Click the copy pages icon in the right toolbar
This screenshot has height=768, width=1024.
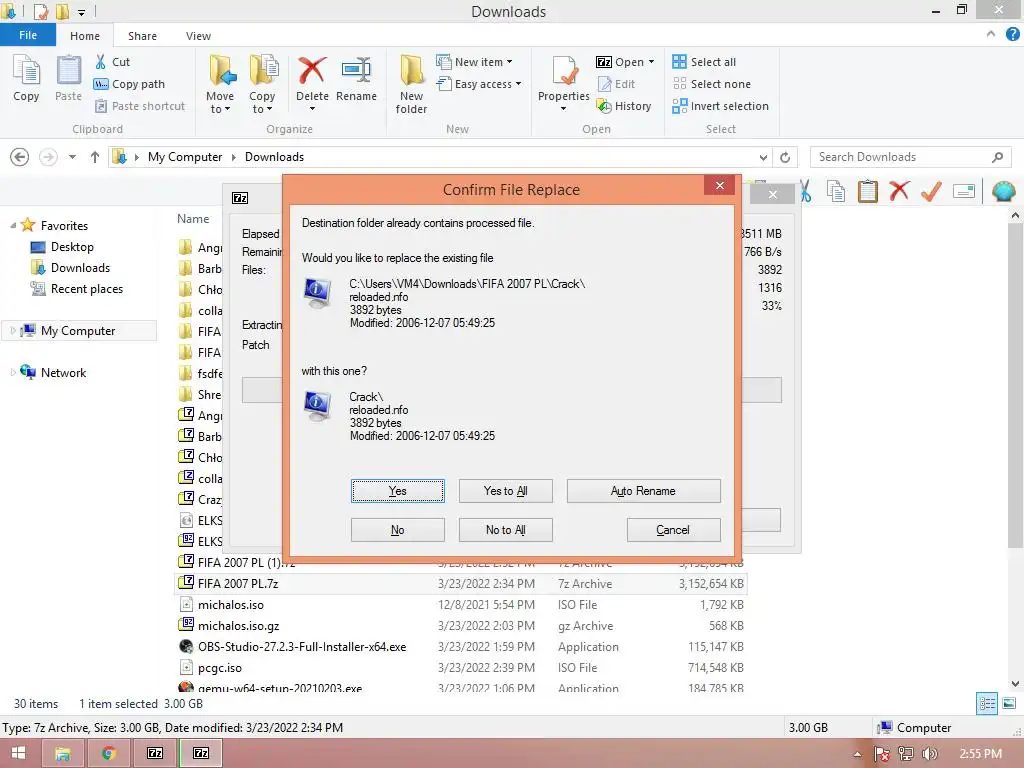pyautogui.click(x=836, y=191)
